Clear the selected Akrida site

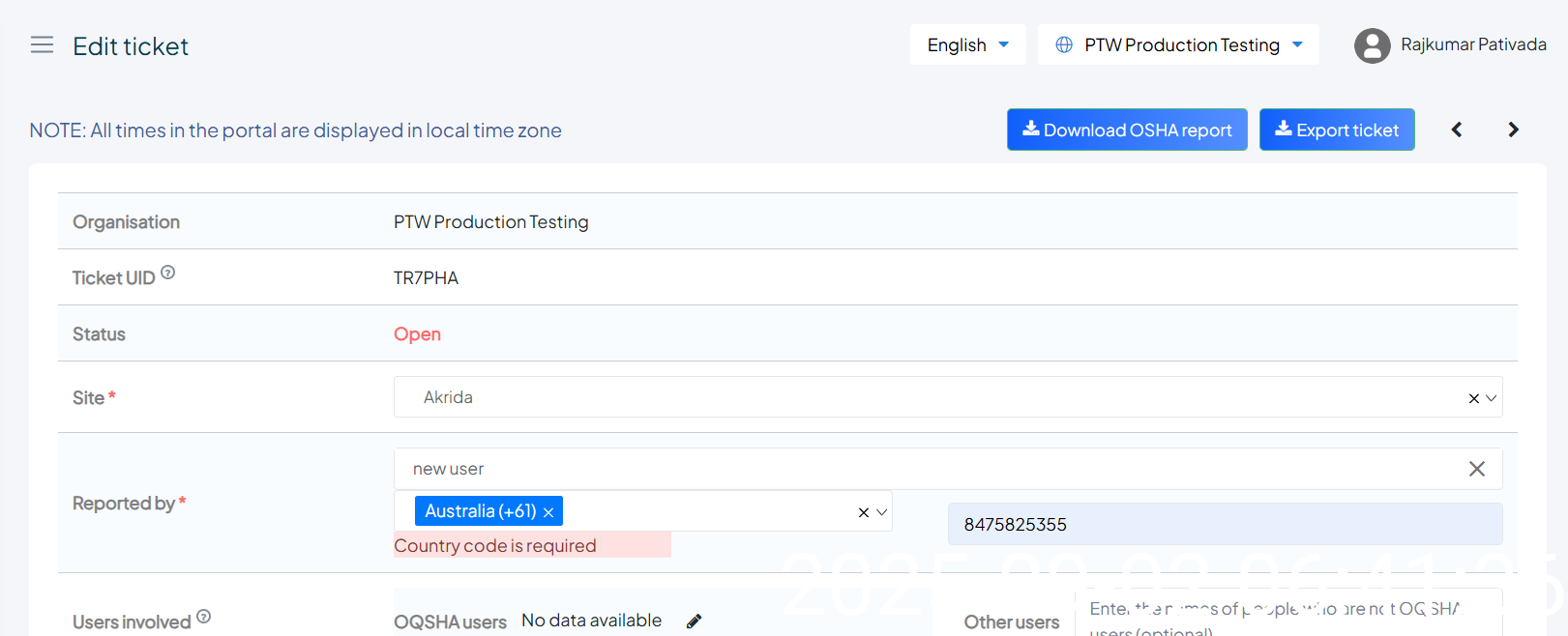1473,398
